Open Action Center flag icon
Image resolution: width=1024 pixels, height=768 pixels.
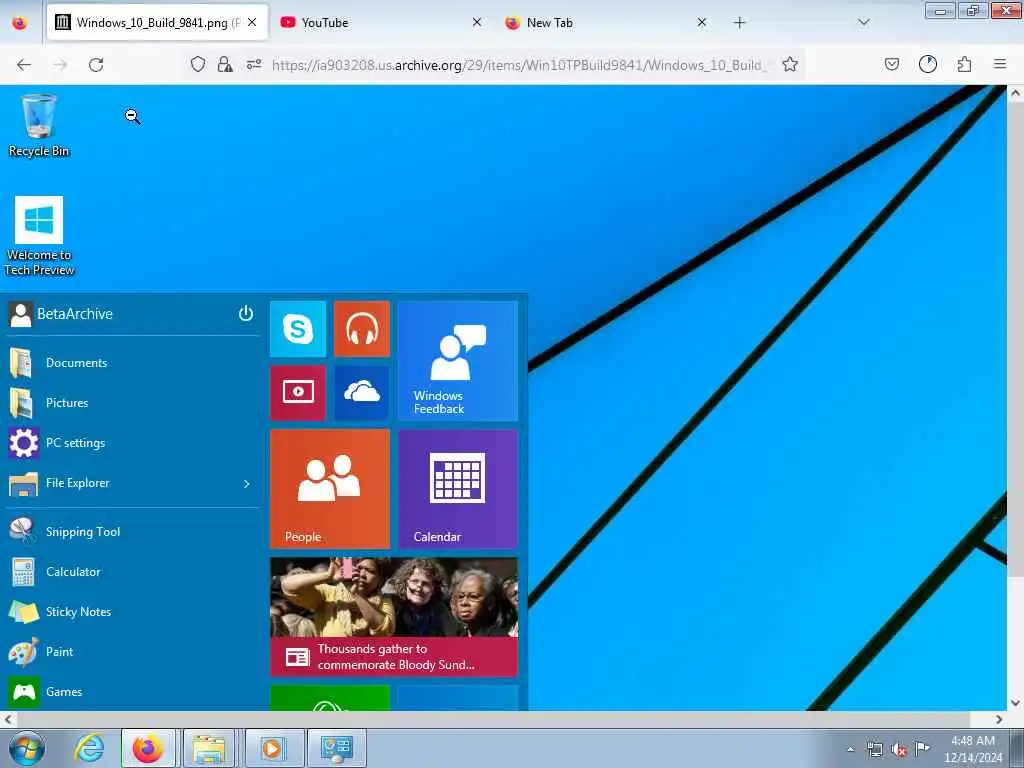coord(922,749)
